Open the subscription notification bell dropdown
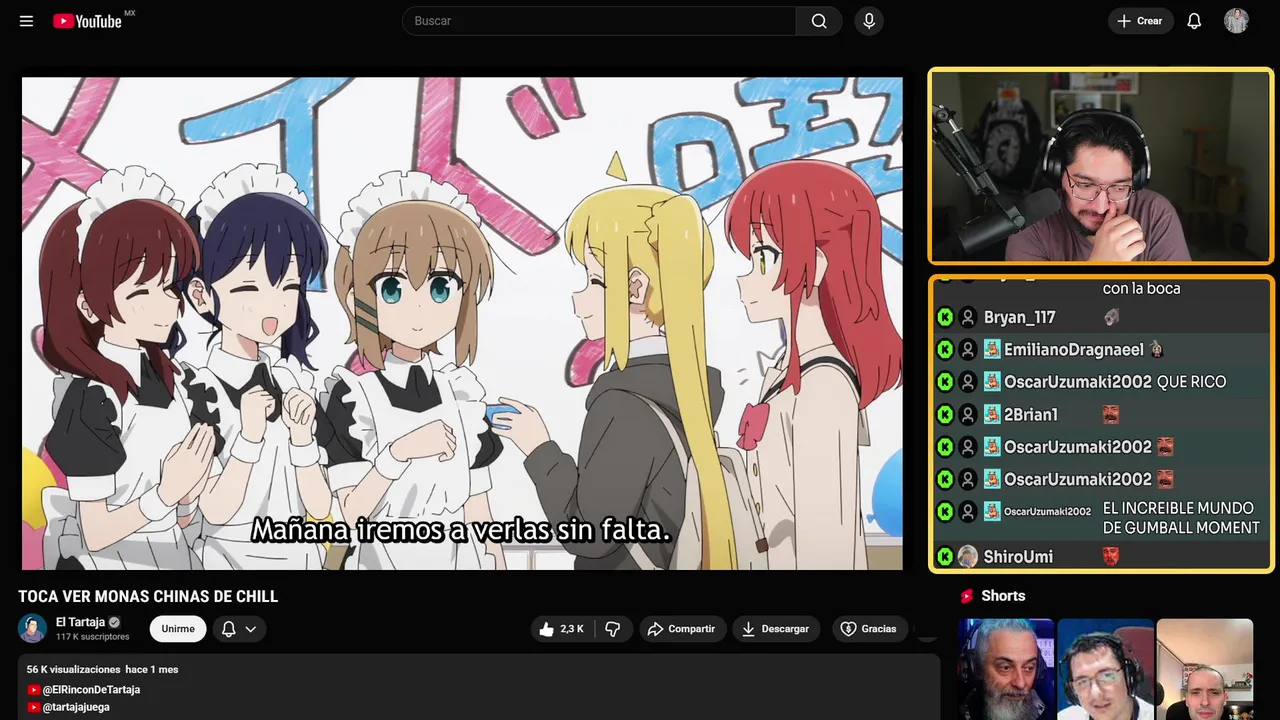The width and height of the screenshot is (1280, 720). coord(239,629)
